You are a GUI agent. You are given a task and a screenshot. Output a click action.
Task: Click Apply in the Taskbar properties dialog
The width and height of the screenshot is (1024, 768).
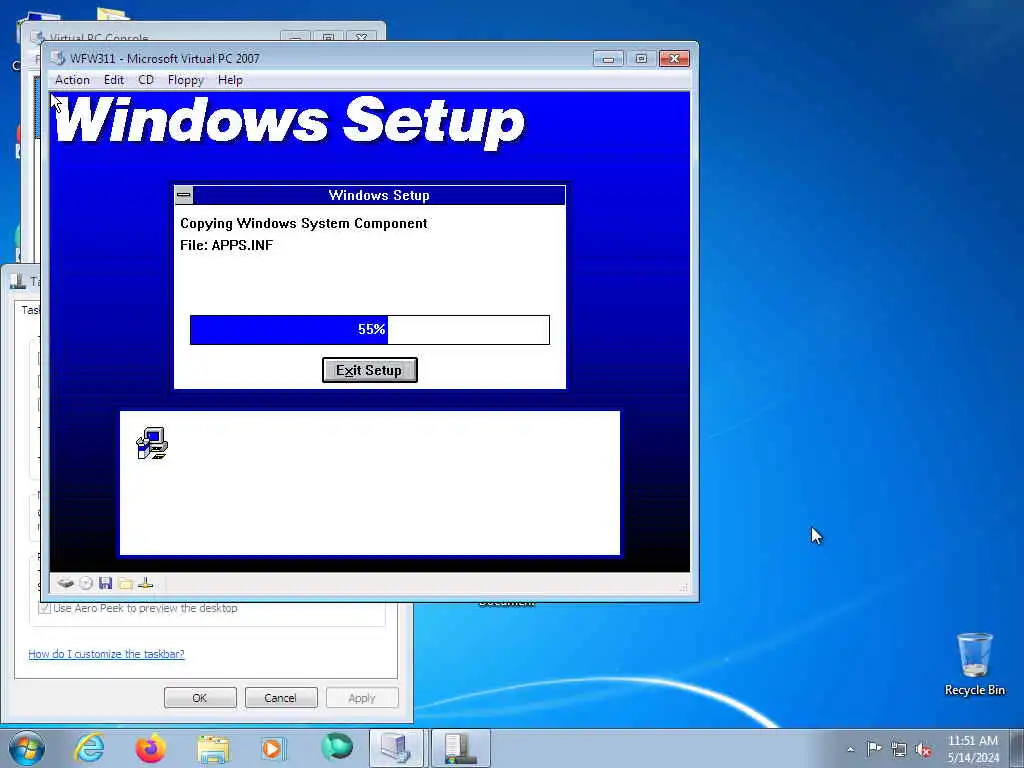362,697
